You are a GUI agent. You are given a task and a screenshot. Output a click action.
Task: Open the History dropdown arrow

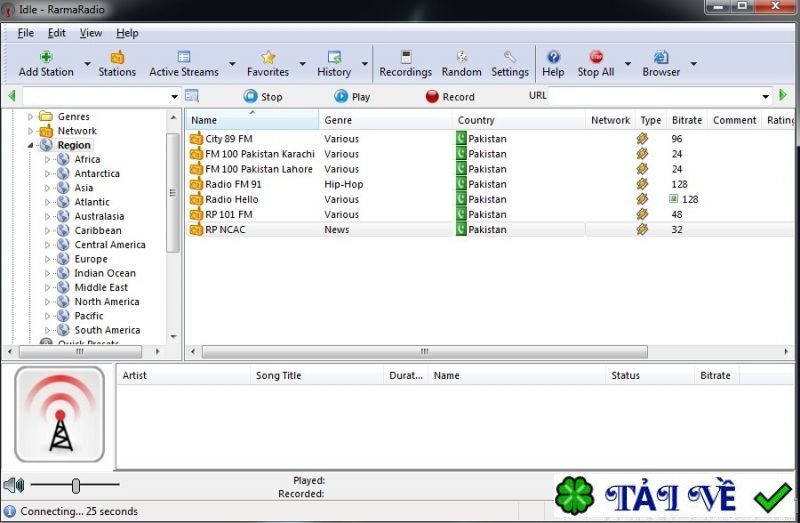coord(365,64)
